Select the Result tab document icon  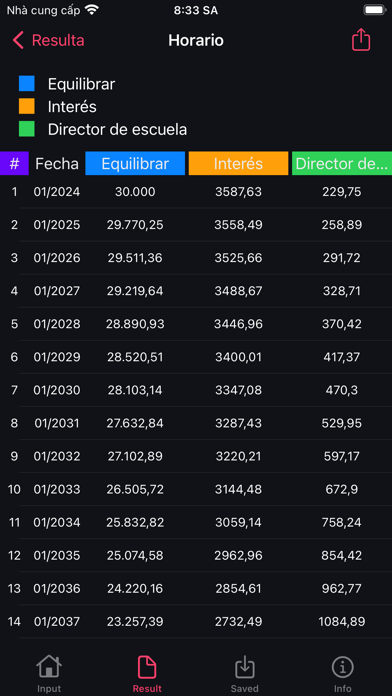tap(147, 667)
